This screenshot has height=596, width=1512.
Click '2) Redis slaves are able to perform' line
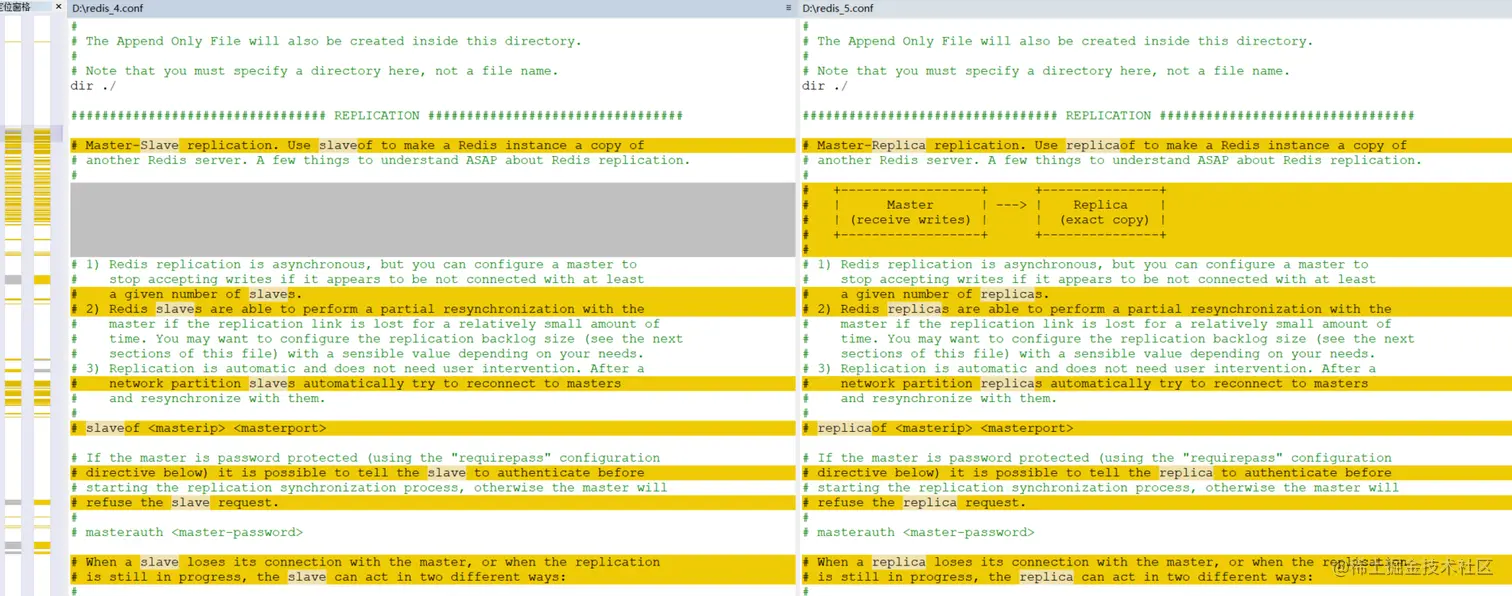click(x=432, y=309)
